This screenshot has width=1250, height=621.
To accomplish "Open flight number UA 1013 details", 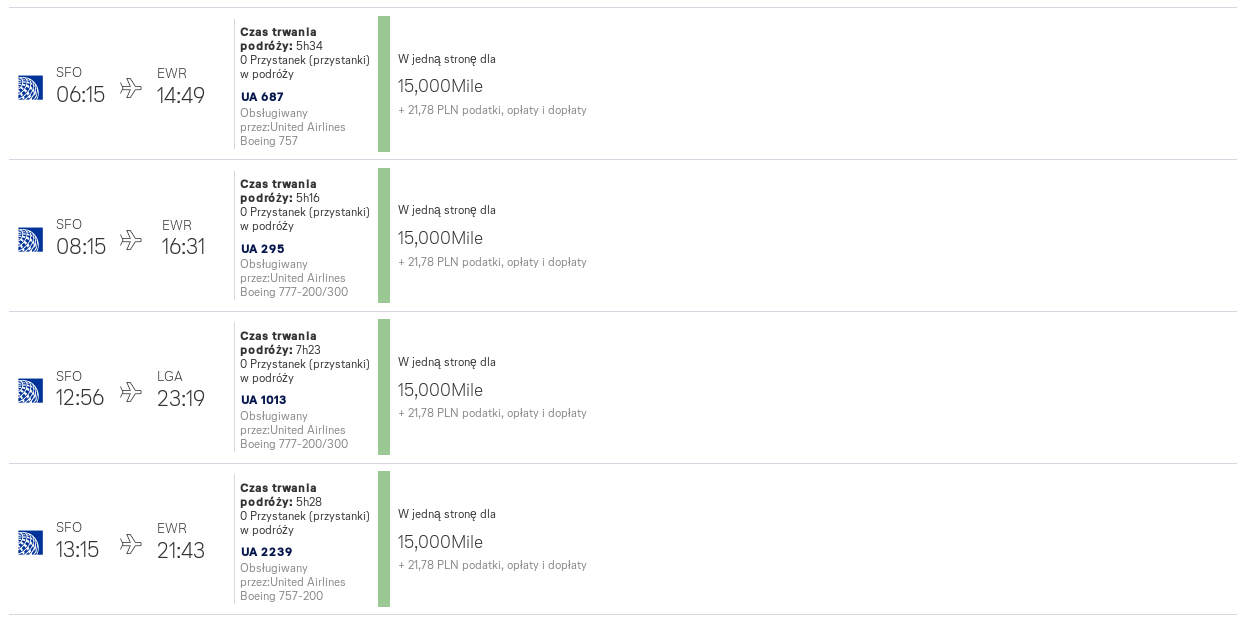I will pos(264,400).
